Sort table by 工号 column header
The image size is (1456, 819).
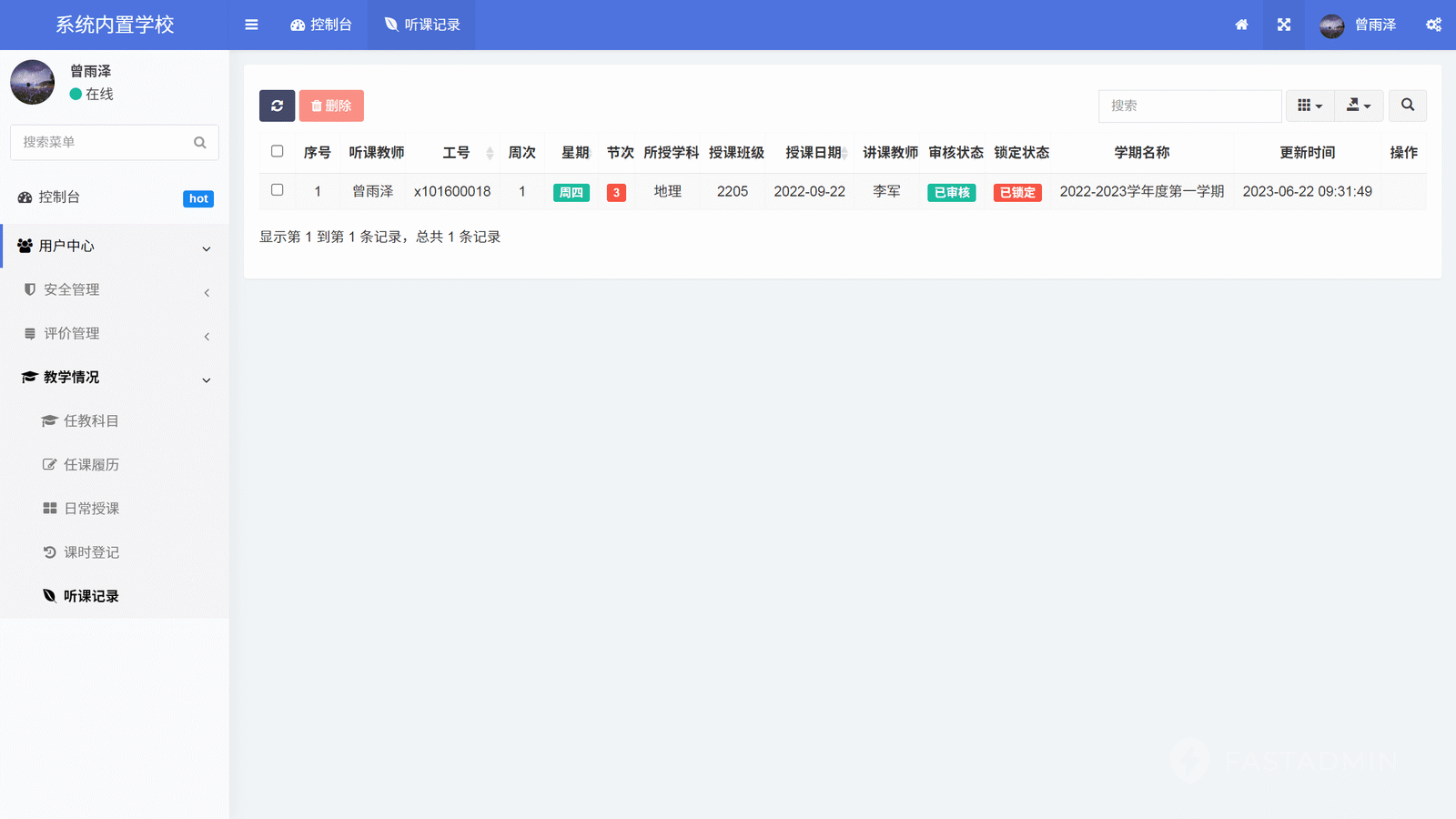pos(457,153)
